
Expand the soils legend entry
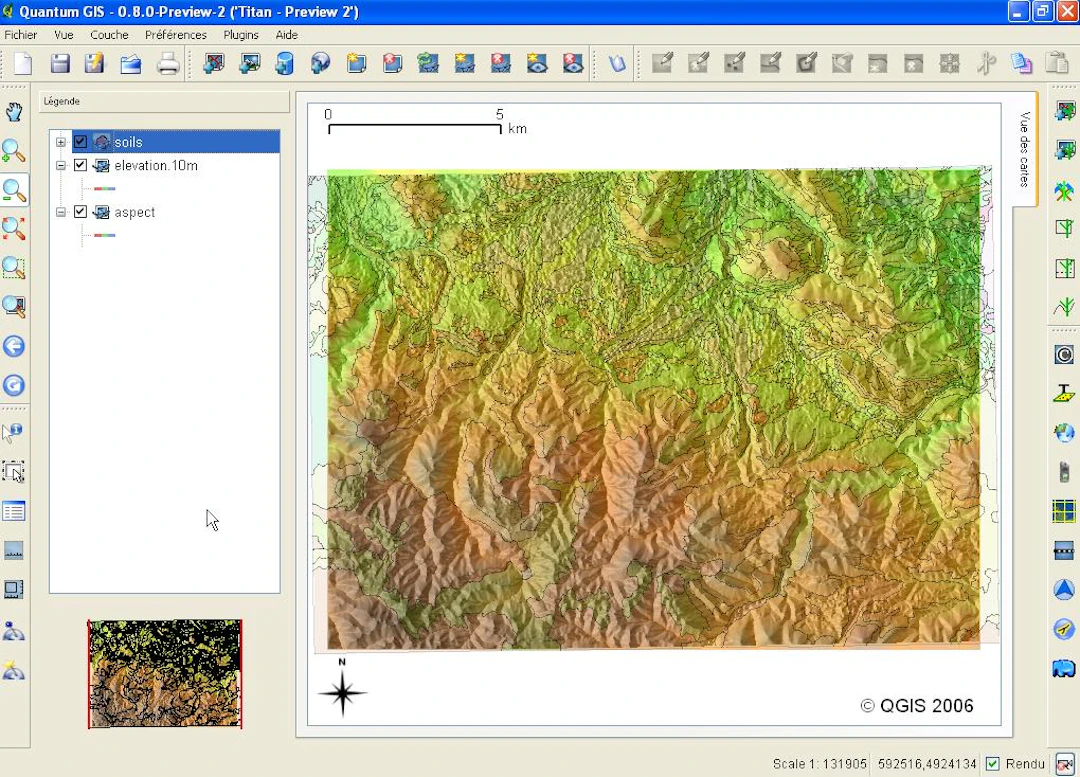point(61,141)
